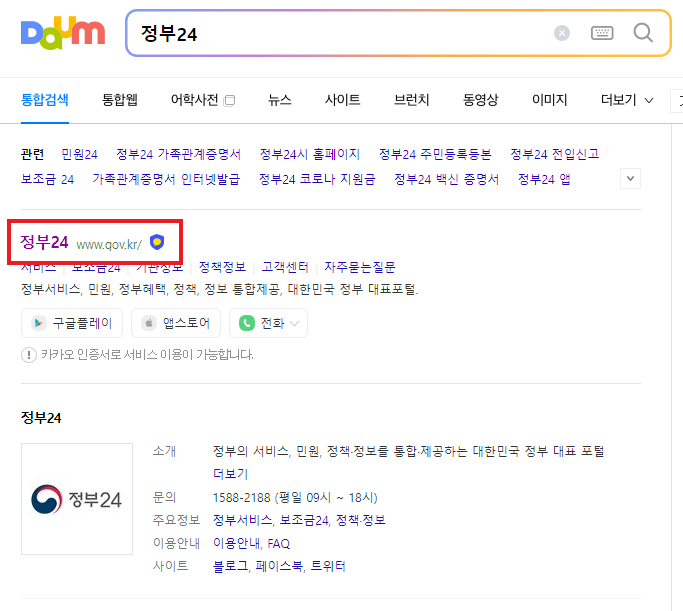Click related search 정부24 백신 증명서
Screen dimensions: 683x611
tap(446, 179)
